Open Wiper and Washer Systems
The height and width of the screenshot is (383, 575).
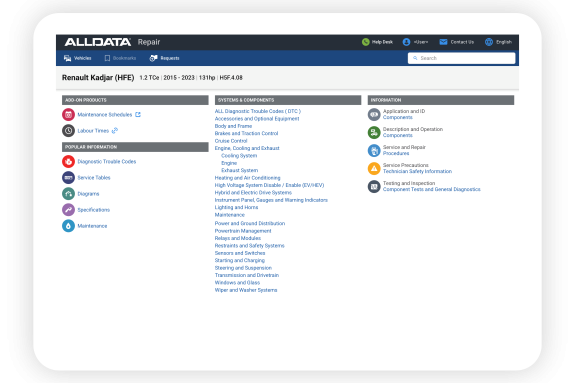(246, 290)
